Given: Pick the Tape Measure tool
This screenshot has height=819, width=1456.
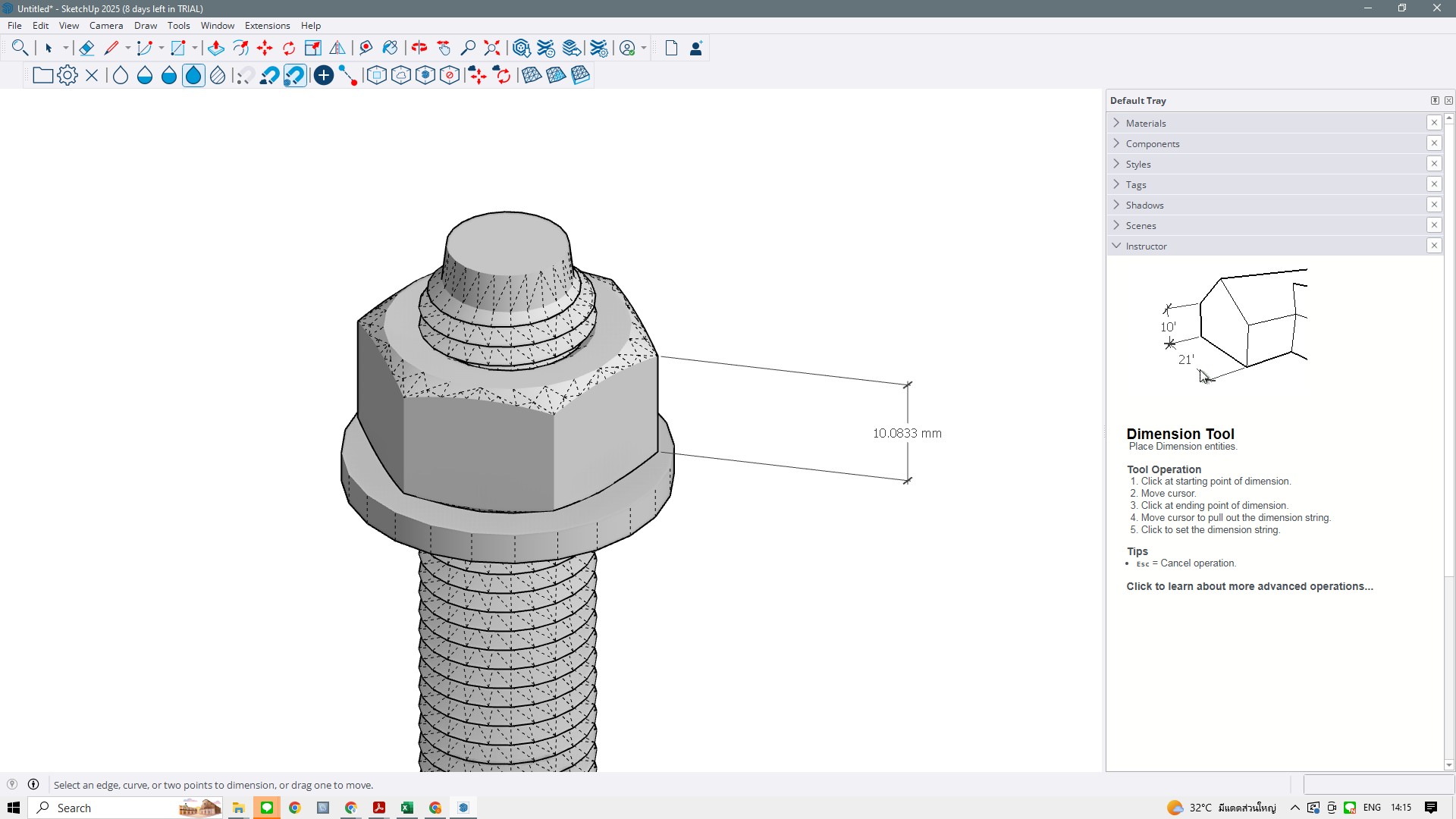Looking at the screenshot, I should point(366,49).
